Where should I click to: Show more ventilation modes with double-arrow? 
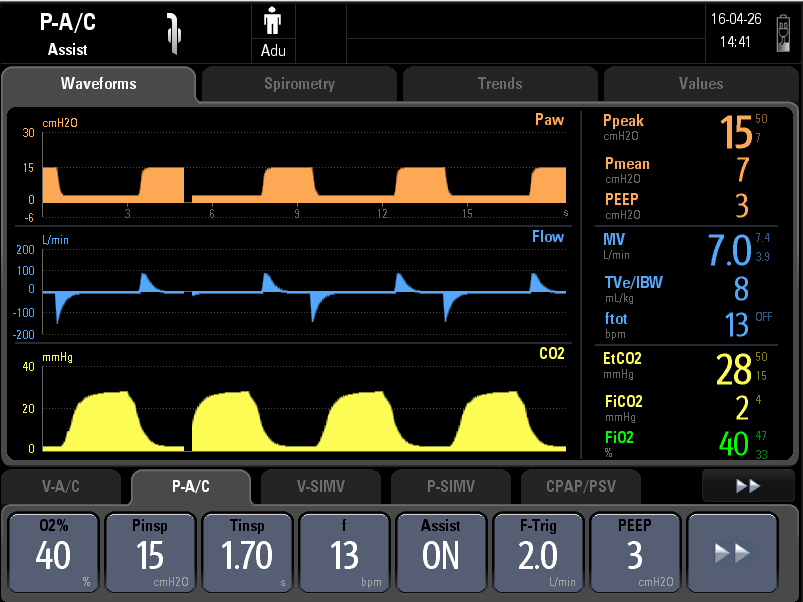pyautogui.click(x=748, y=486)
